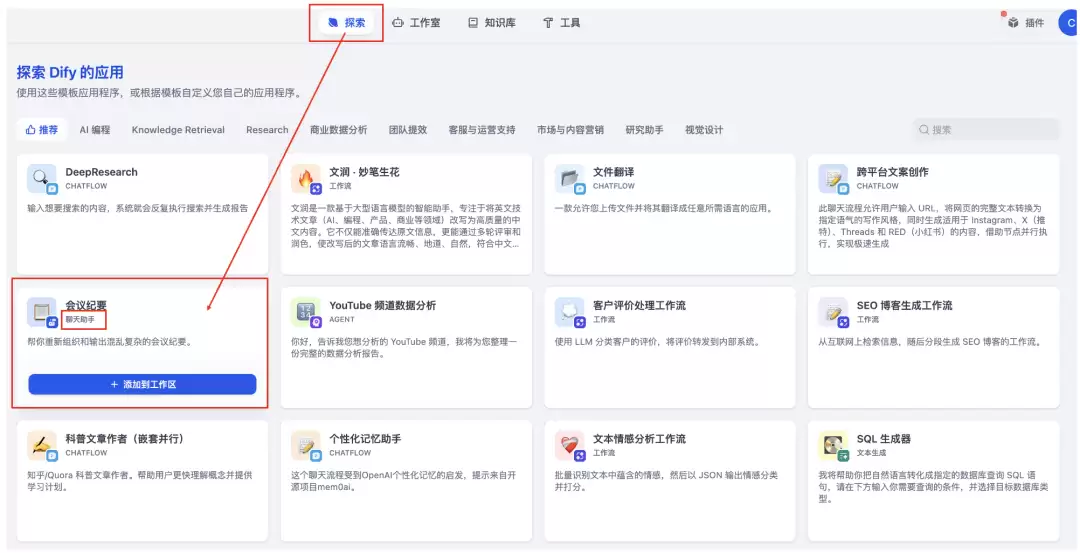Click the 科普文章作者 writing-hand icon
Image resolution: width=1080 pixels, height=553 pixels.
[41, 446]
